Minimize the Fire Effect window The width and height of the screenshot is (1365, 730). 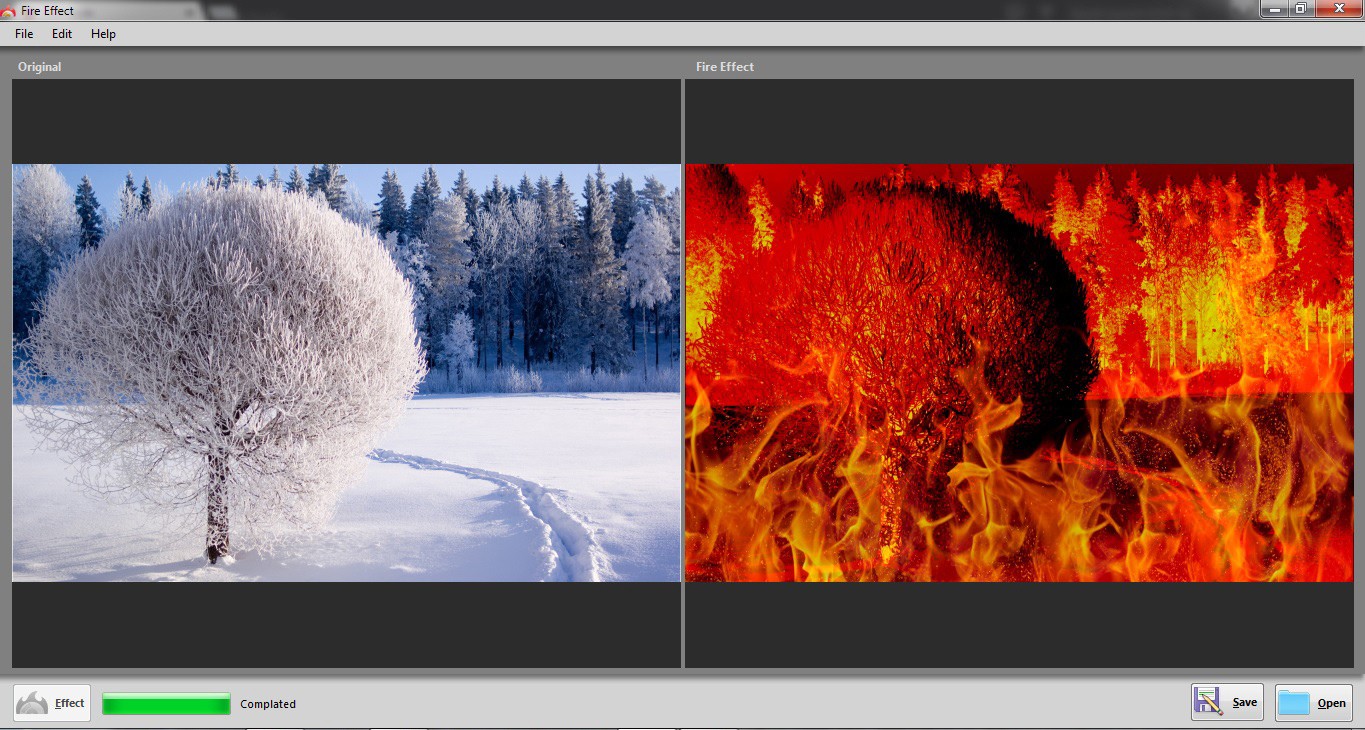tap(1274, 9)
